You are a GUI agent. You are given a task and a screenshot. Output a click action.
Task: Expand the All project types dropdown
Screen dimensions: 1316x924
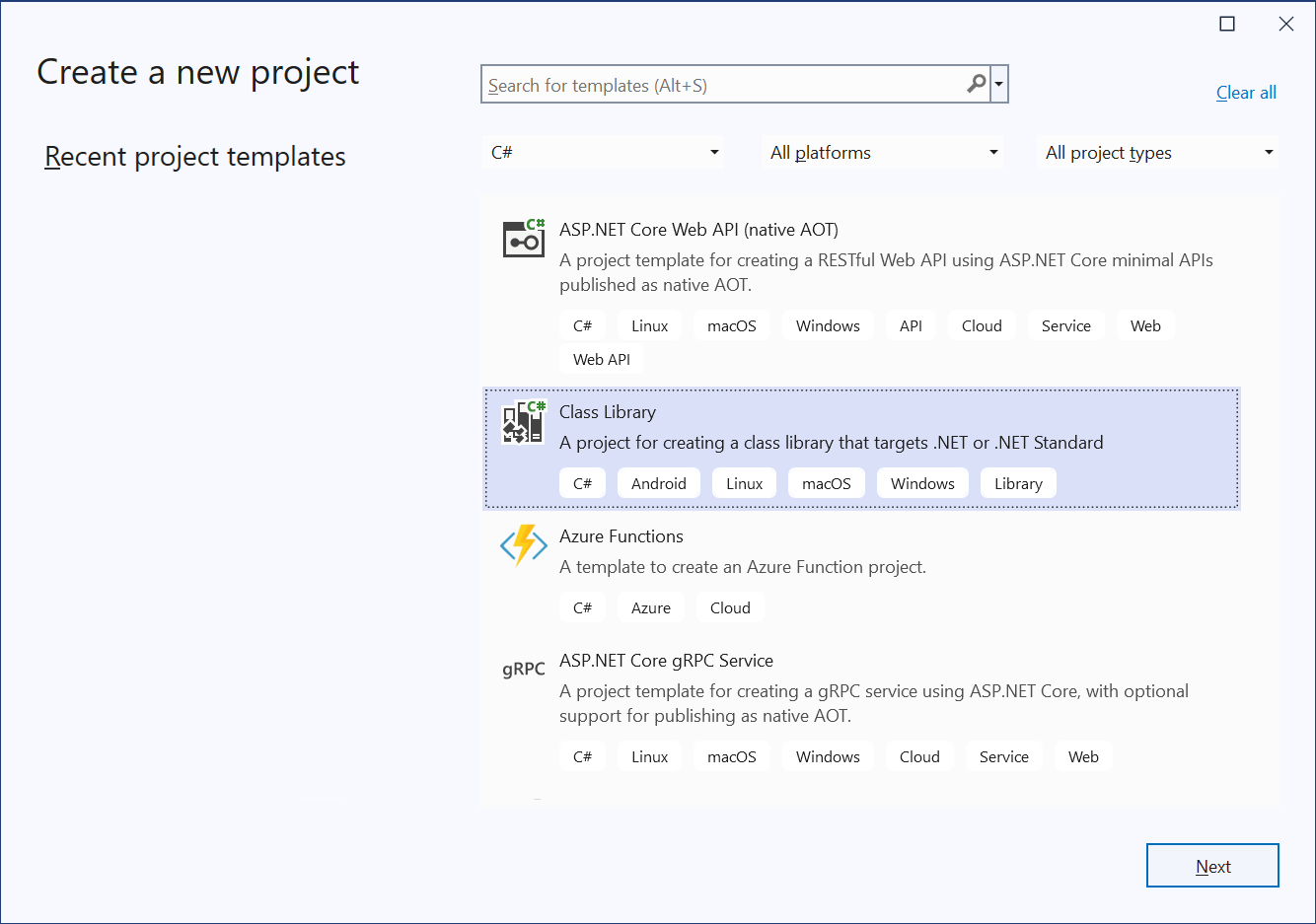pyautogui.click(x=1158, y=152)
